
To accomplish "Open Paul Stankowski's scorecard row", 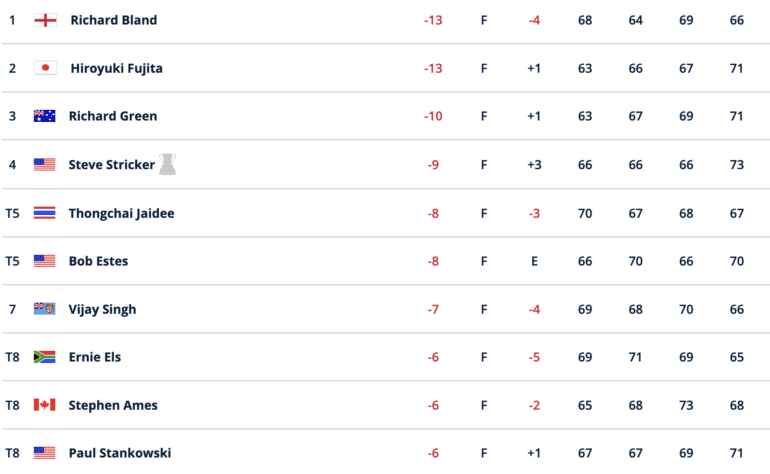I will pyautogui.click(x=385, y=453).
